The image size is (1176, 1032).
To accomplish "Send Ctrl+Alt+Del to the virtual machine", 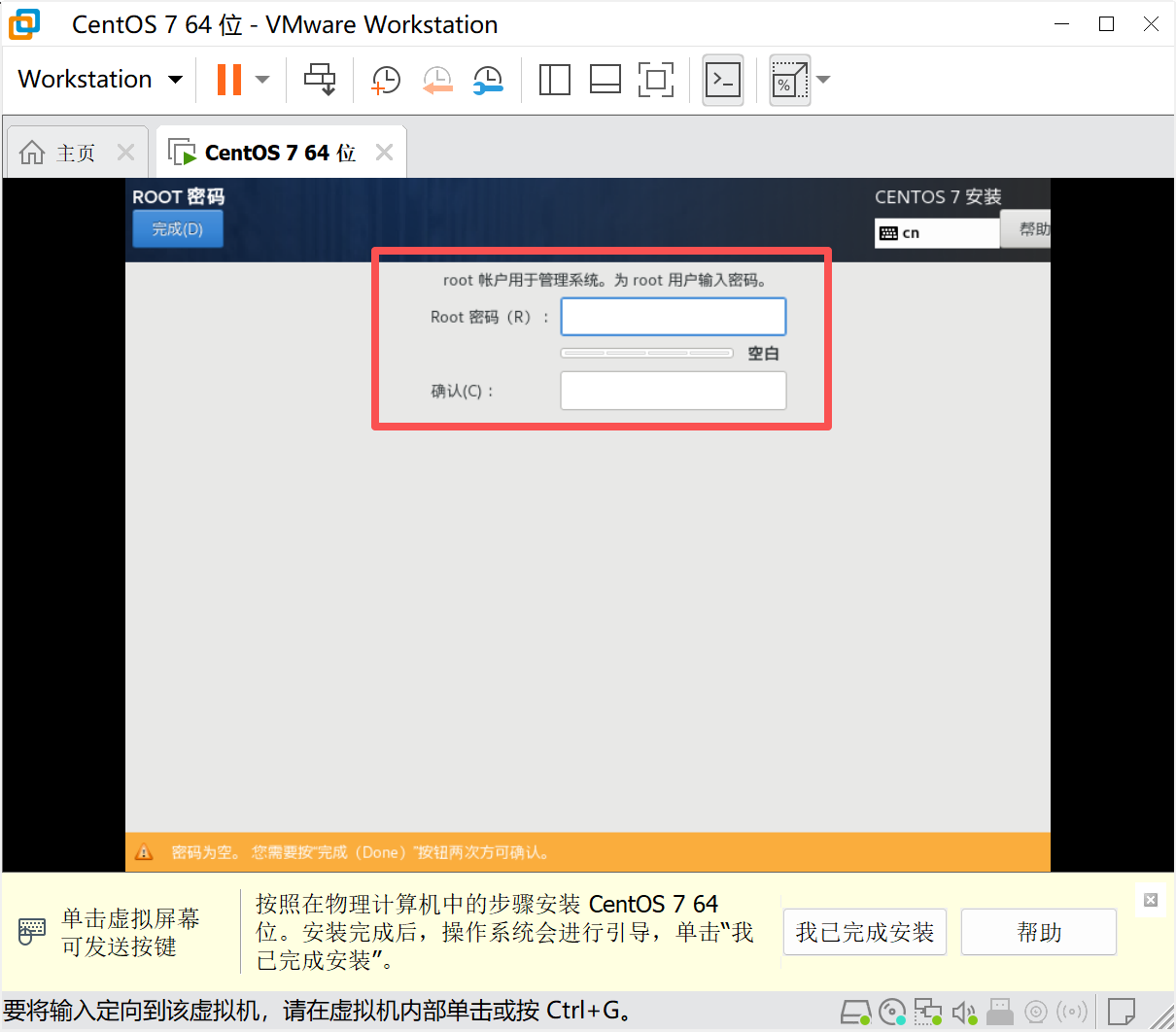I will point(320,80).
